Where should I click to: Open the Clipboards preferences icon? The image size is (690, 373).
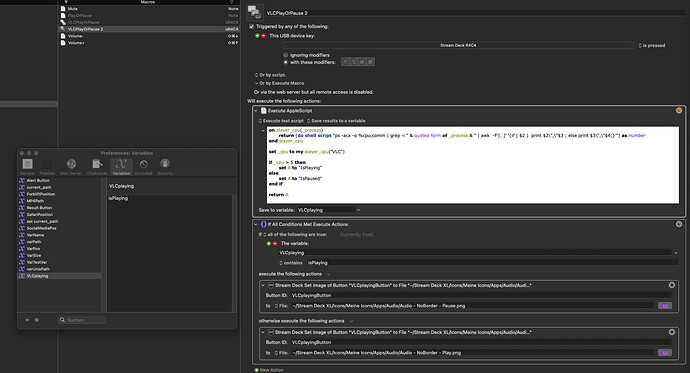(x=97, y=167)
